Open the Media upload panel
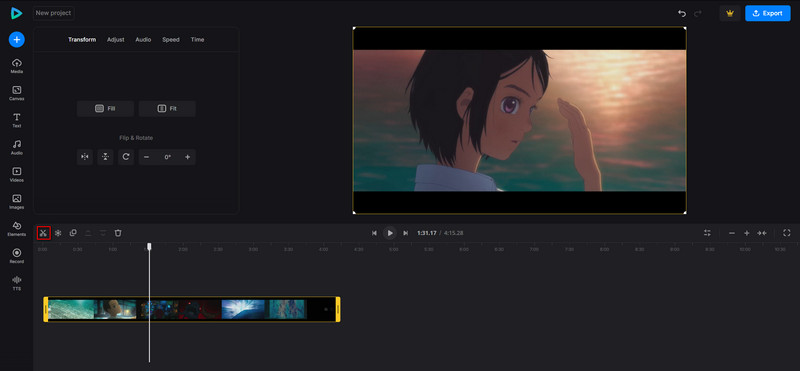Screen dimensions: 800x371 point(17,66)
